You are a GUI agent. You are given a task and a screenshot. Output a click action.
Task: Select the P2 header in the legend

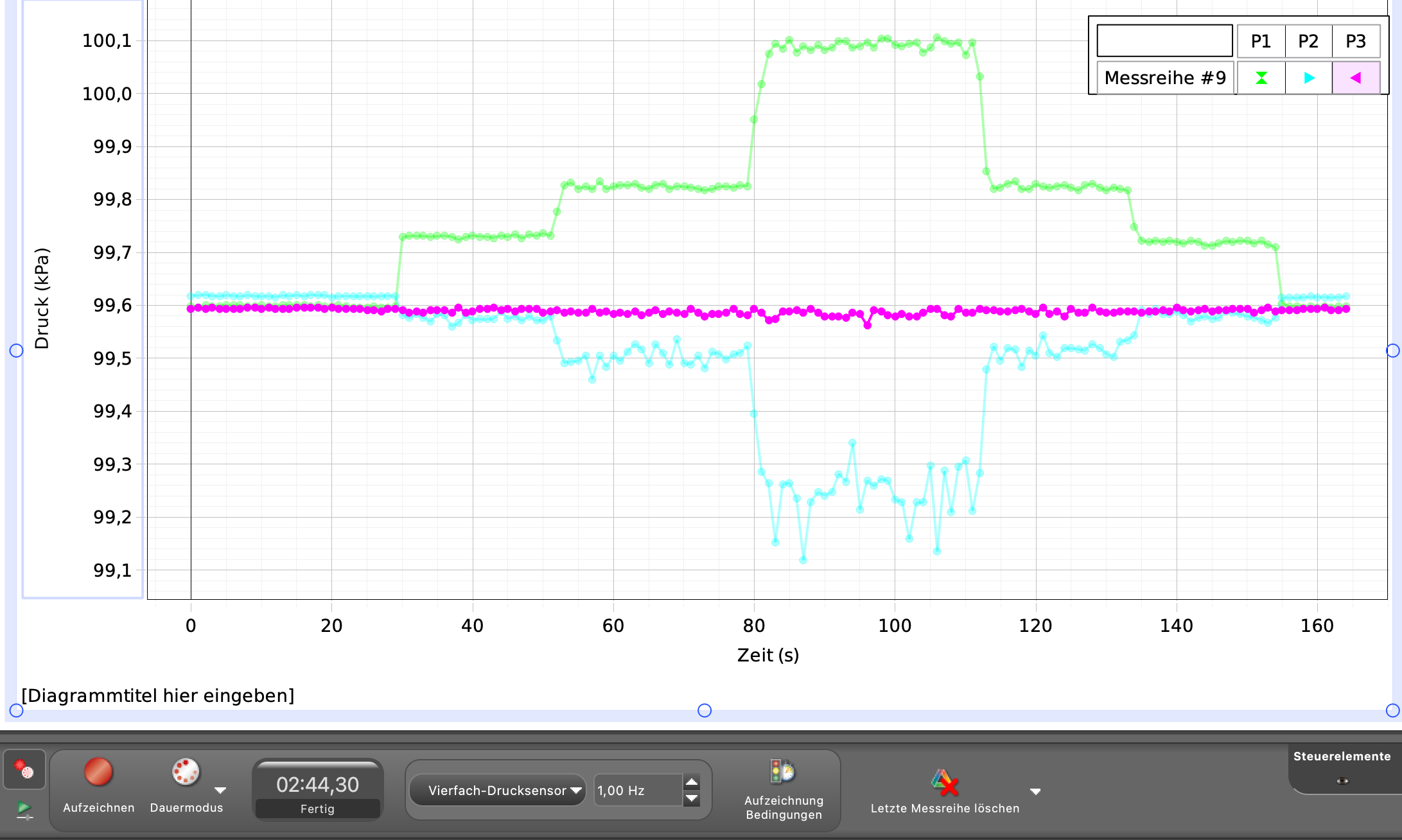(1308, 41)
